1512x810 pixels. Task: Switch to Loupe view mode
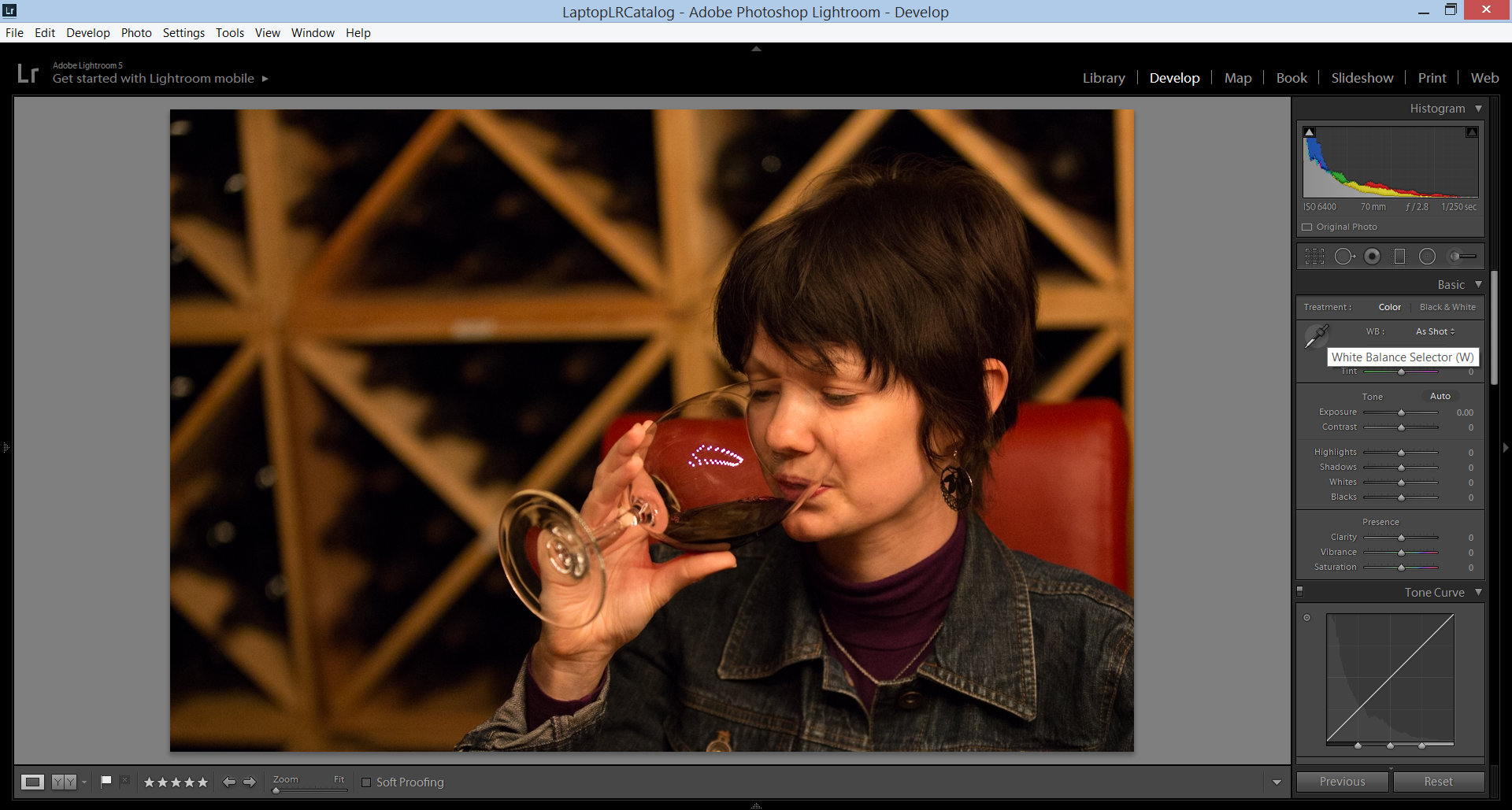[x=32, y=782]
